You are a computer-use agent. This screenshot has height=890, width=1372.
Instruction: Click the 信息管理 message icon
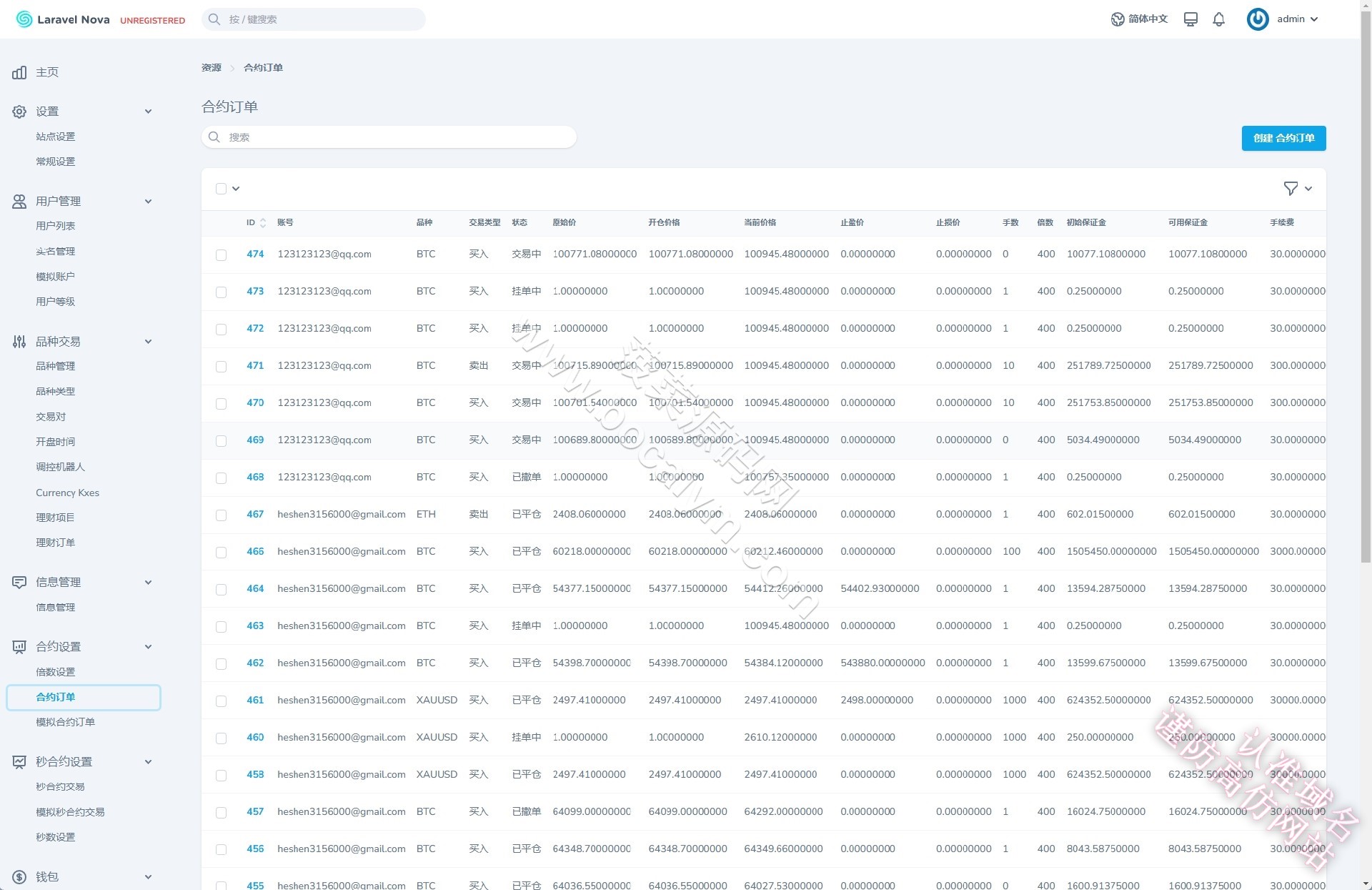(19, 583)
